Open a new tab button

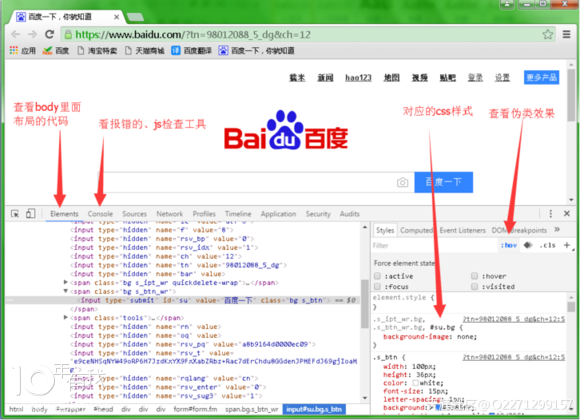[x=135, y=17]
